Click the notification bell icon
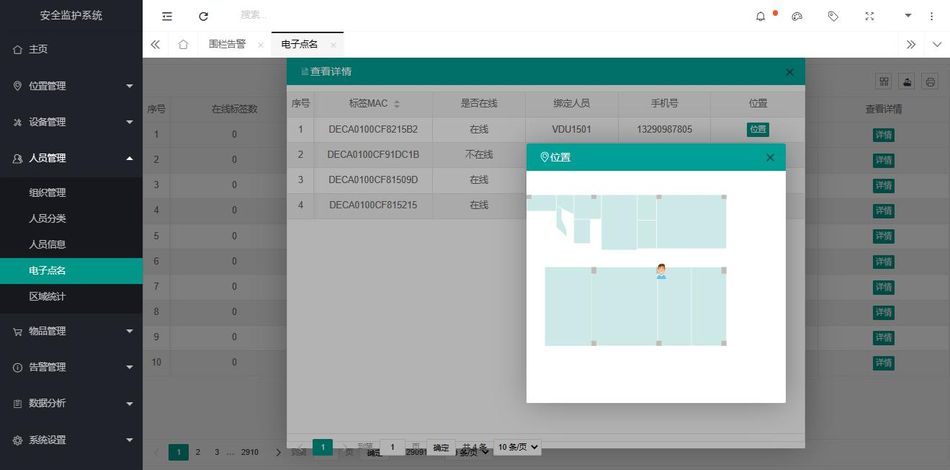 [761, 16]
